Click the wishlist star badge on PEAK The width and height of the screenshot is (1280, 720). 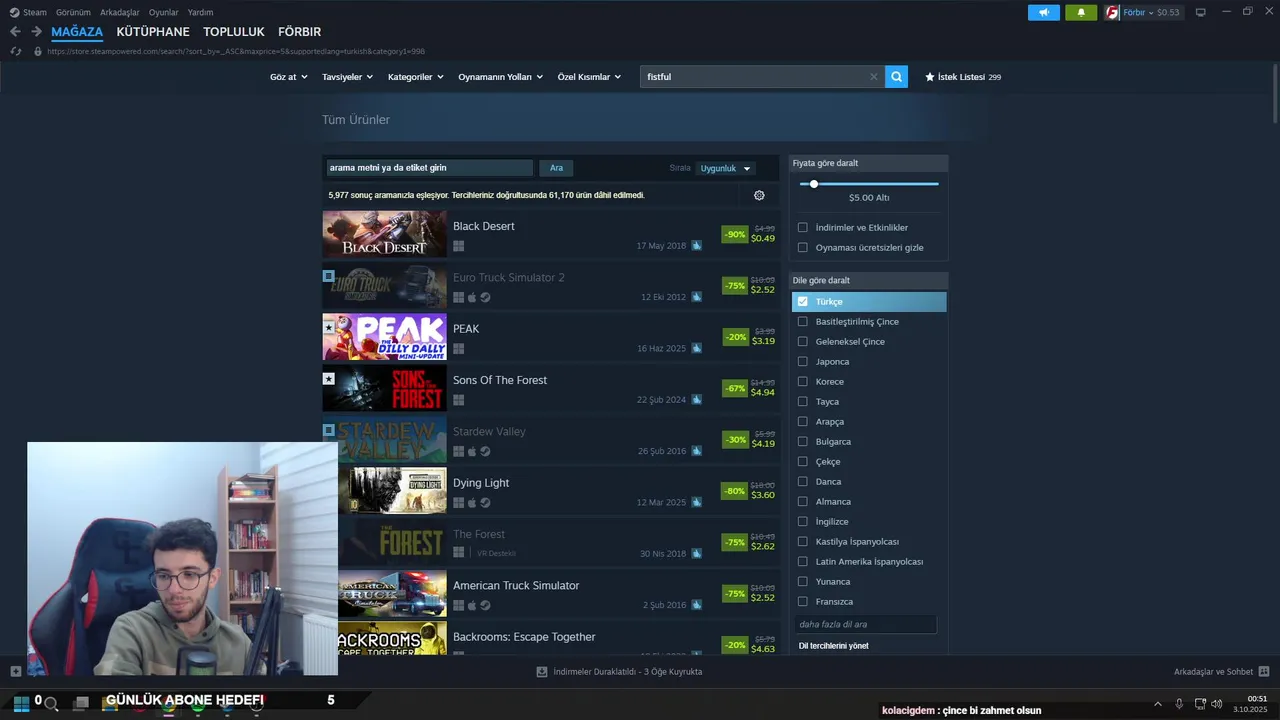coord(328,327)
